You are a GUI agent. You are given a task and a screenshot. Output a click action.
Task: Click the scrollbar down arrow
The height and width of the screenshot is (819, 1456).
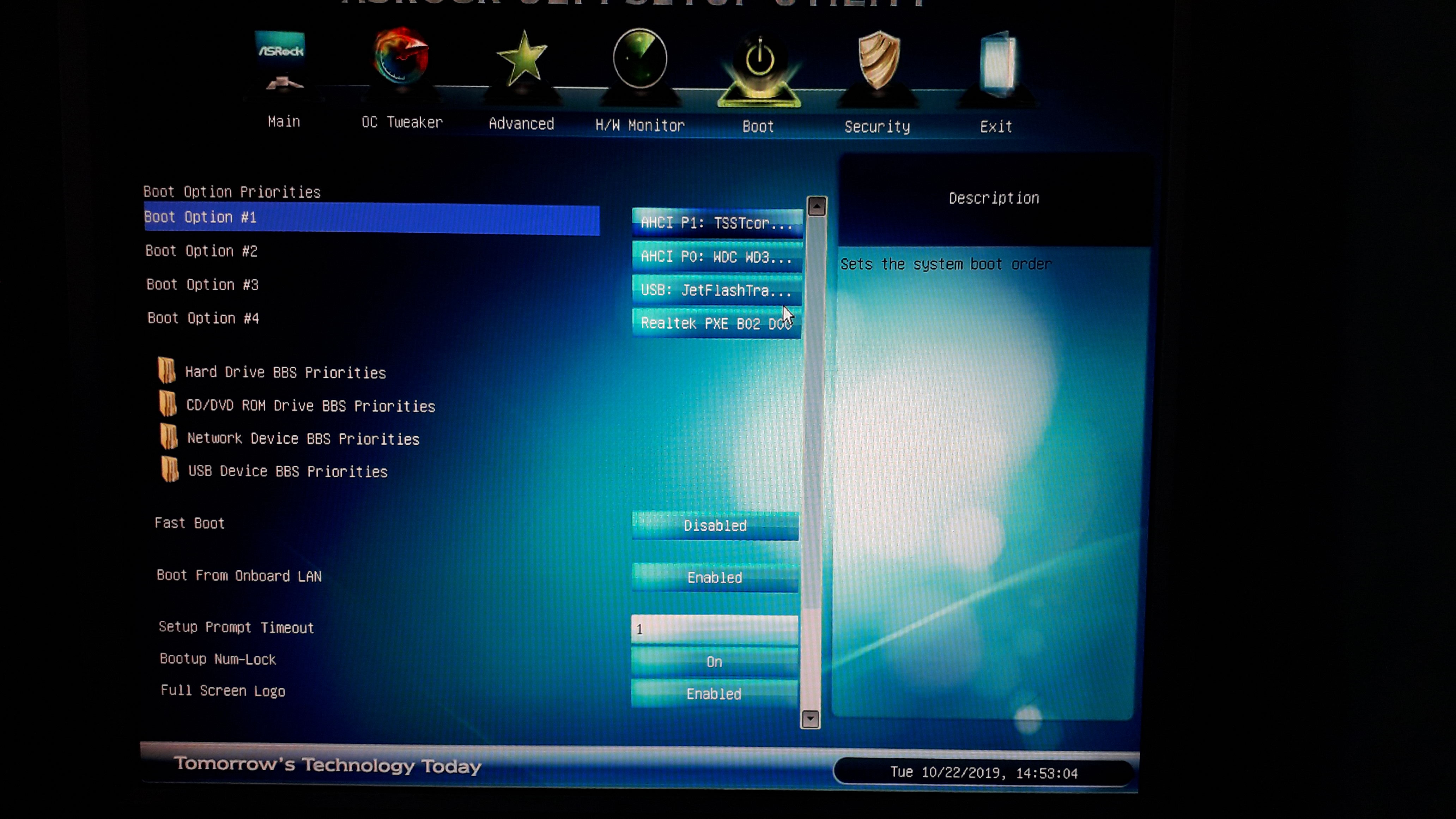pyautogui.click(x=811, y=719)
